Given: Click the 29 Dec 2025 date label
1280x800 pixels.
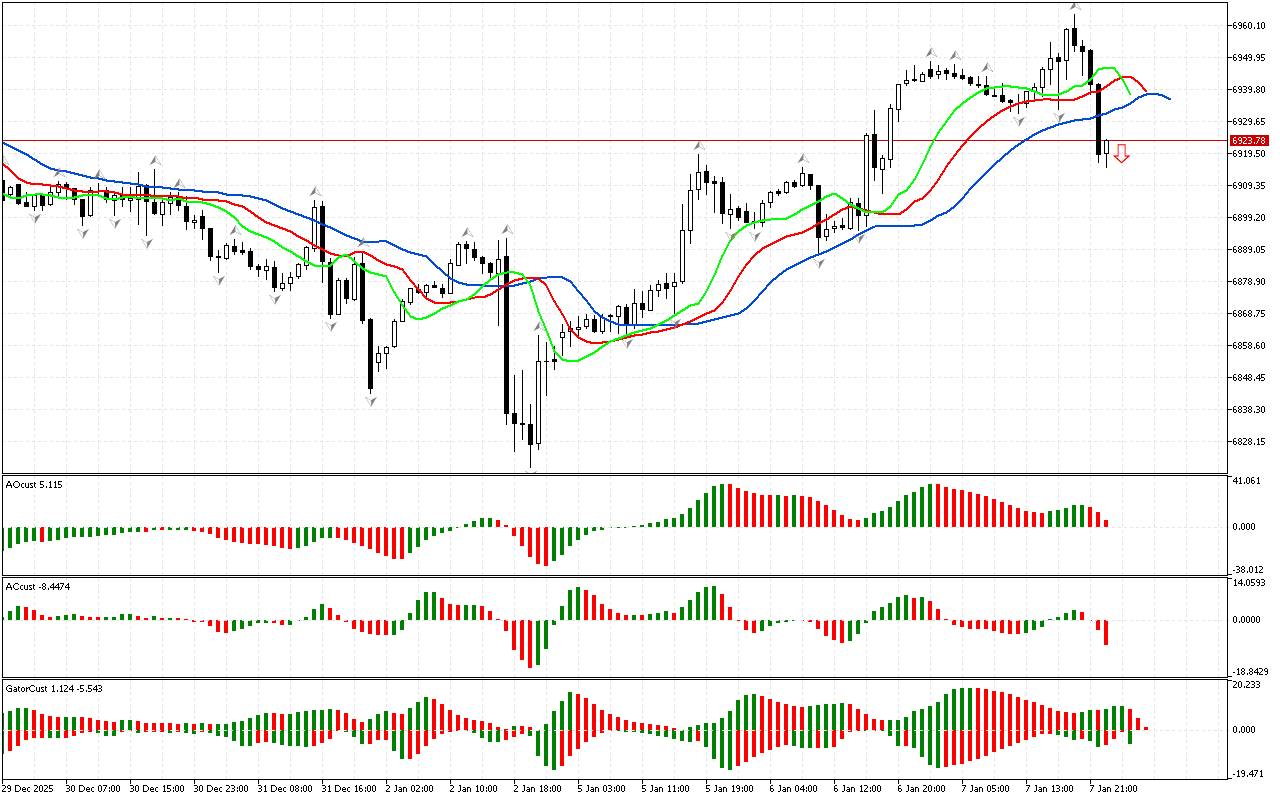Looking at the screenshot, I should (x=31, y=789).
